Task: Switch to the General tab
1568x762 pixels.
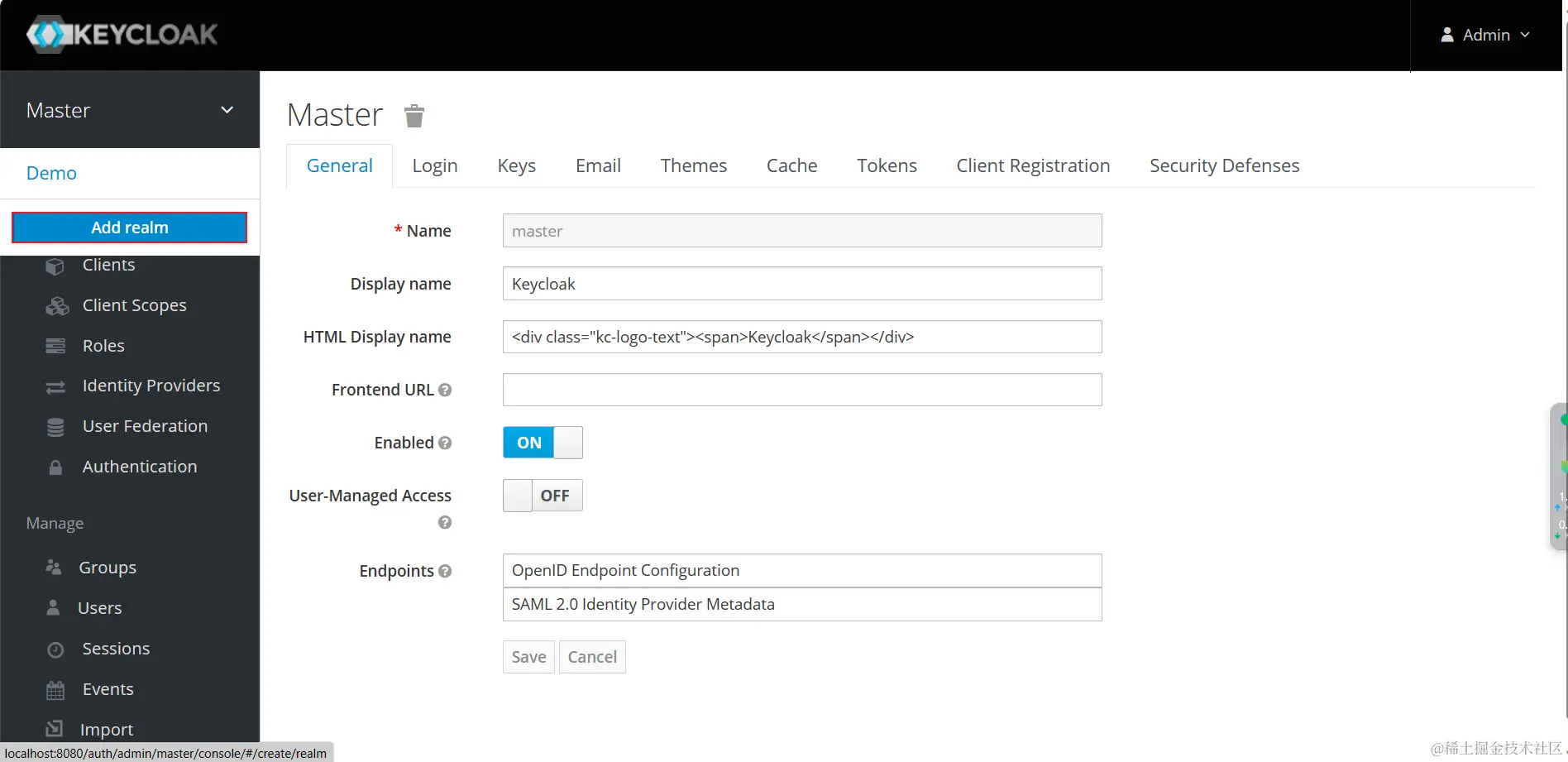Action: [339, 165]
